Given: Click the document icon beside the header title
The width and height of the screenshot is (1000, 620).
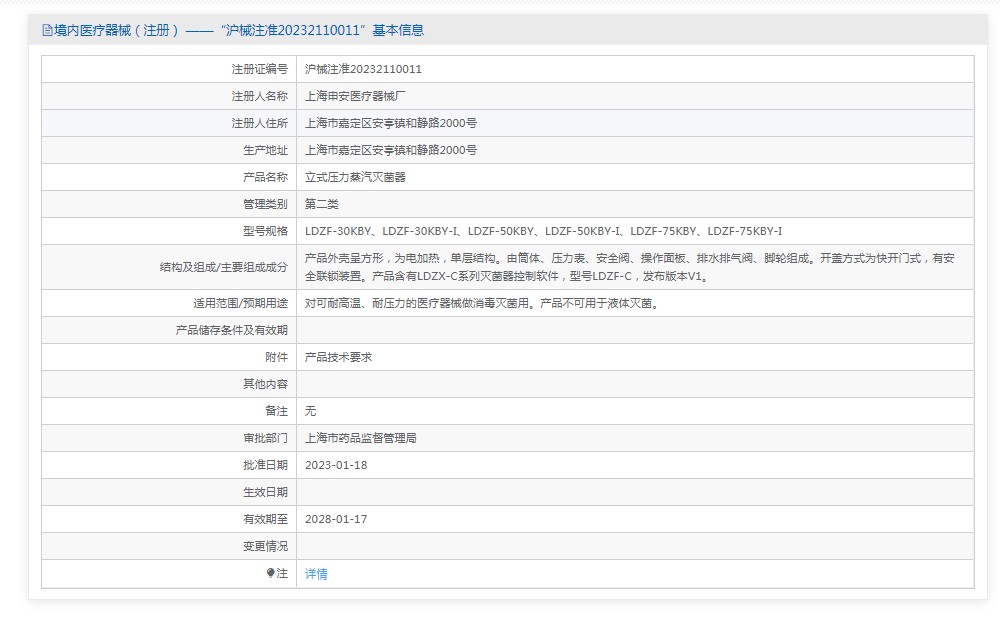Looking at the screenshot, I should click(x=47, y=30).
